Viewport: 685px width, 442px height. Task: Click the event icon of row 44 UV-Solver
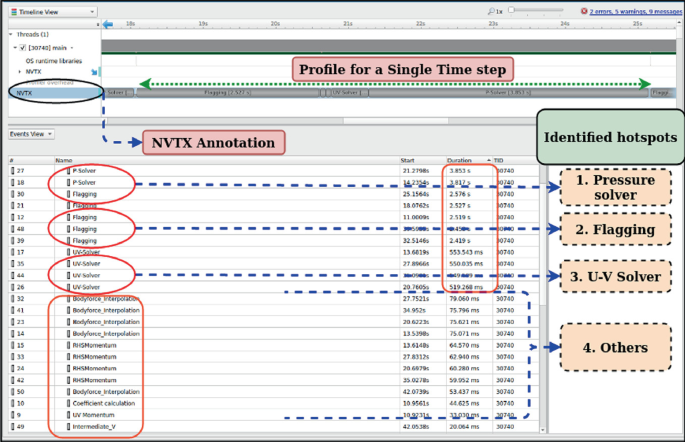pos(12,275)
